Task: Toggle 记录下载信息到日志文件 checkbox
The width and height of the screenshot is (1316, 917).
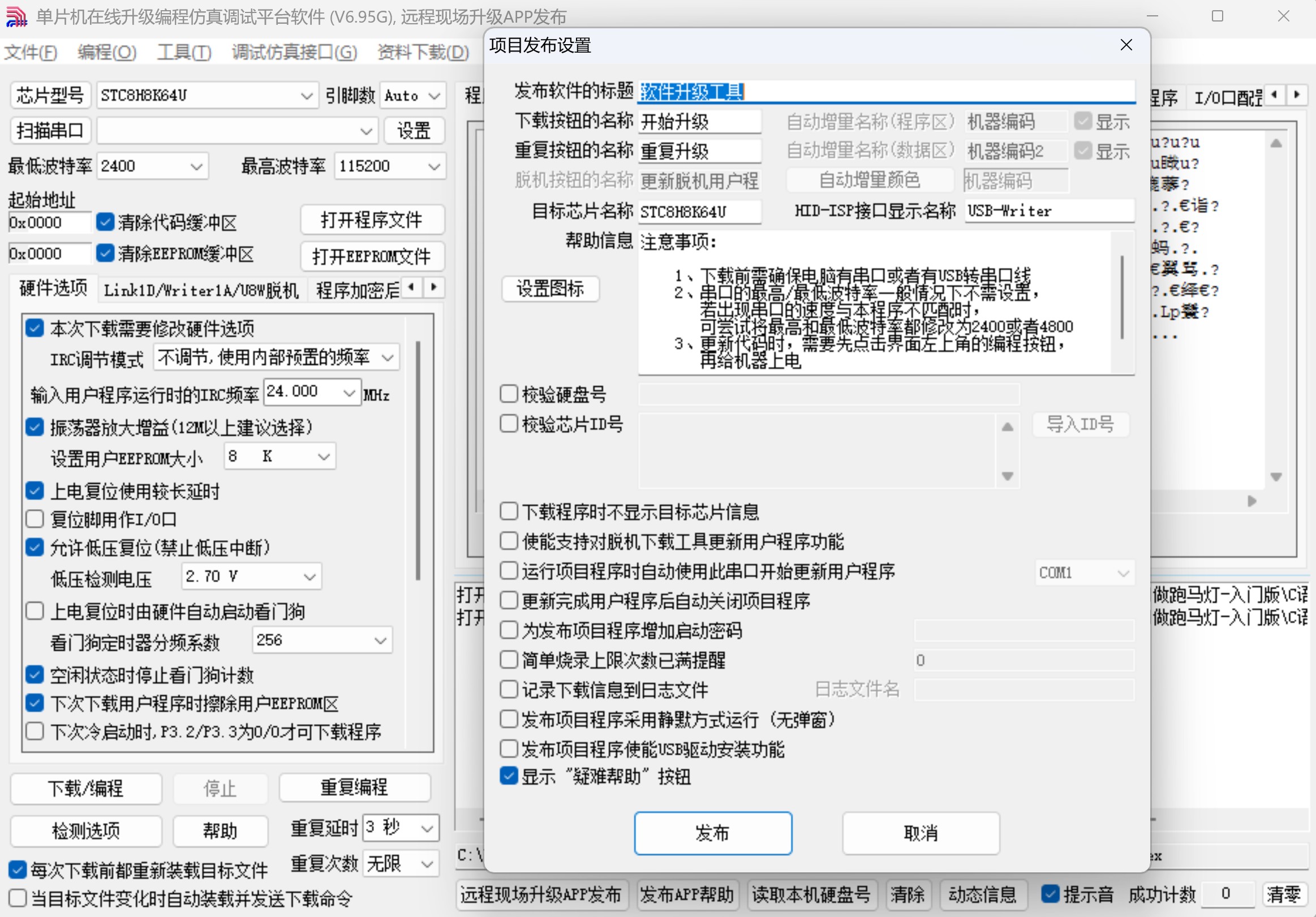Action: [509, 690]
